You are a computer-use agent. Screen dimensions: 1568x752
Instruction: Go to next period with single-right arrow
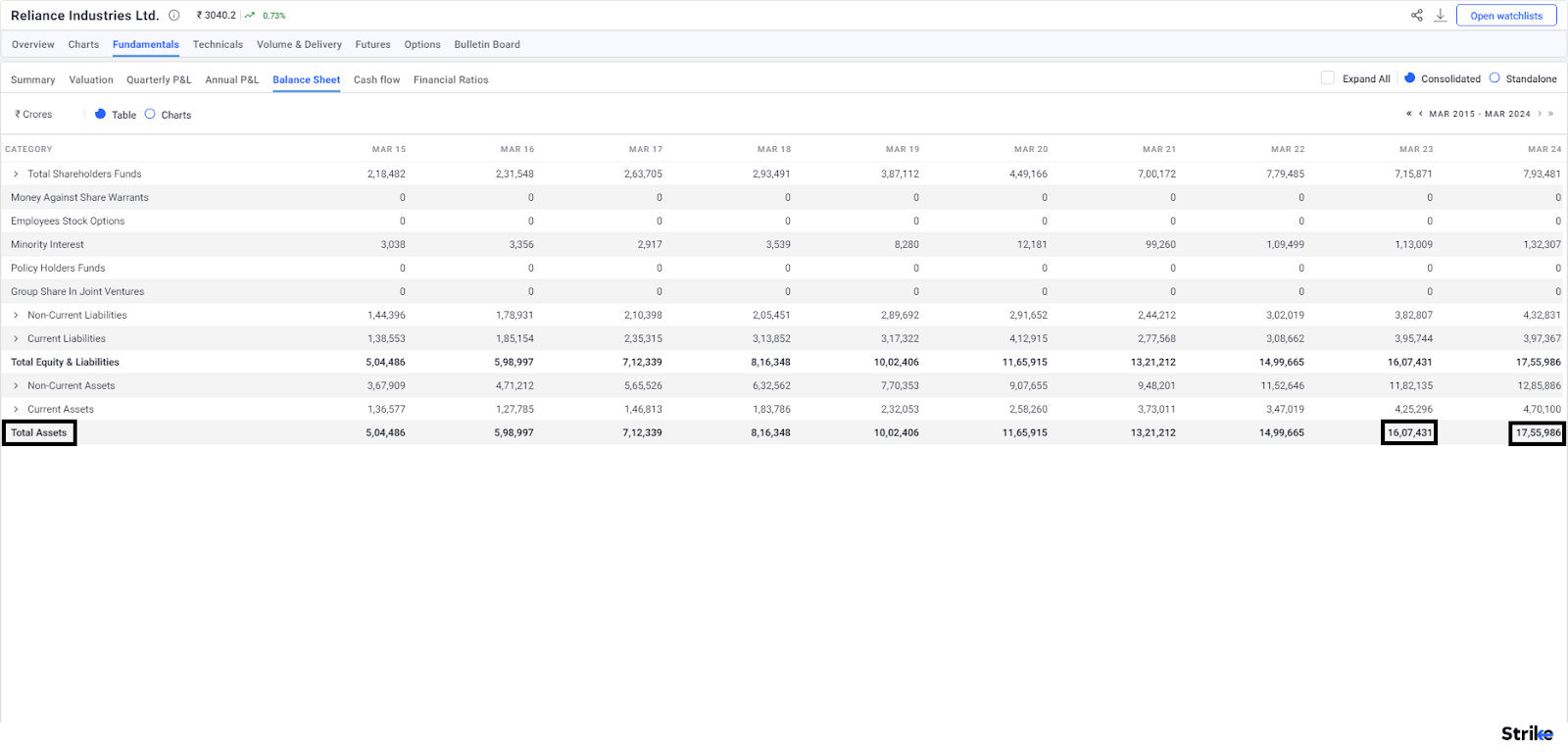pyautogui.click(x=1540, y=114)
